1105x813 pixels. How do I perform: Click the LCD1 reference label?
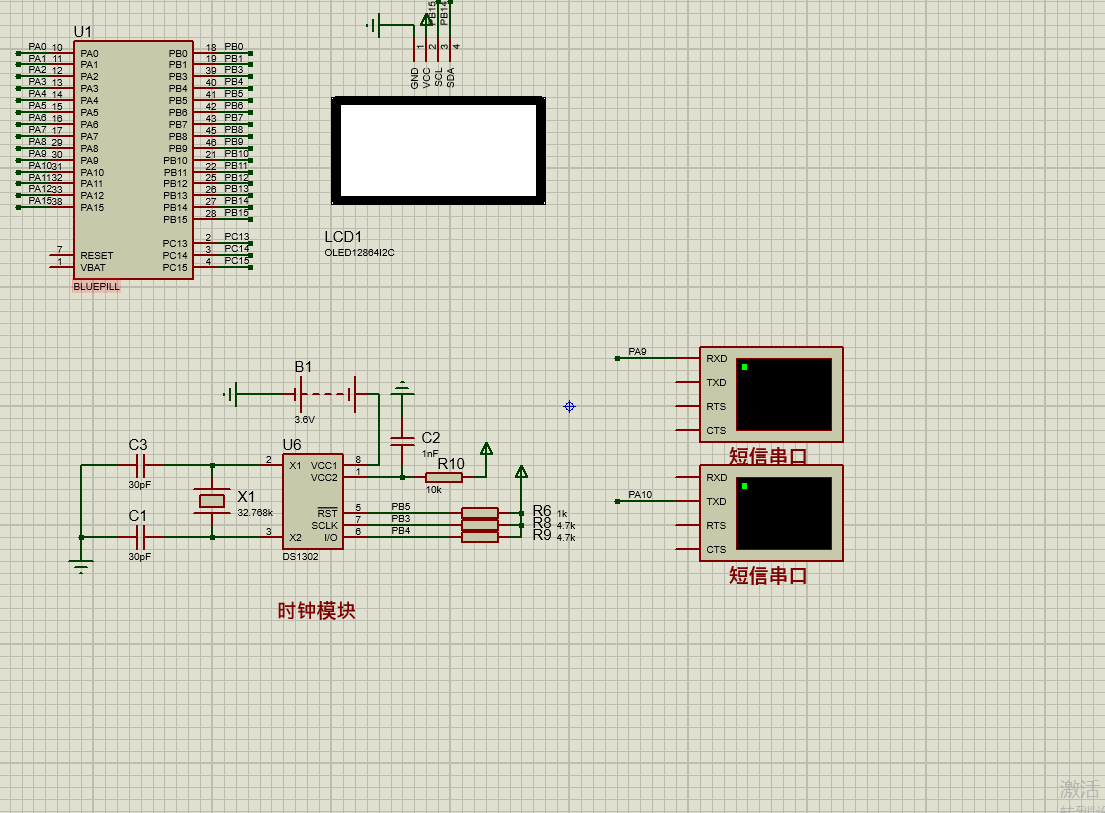point(343,237)
